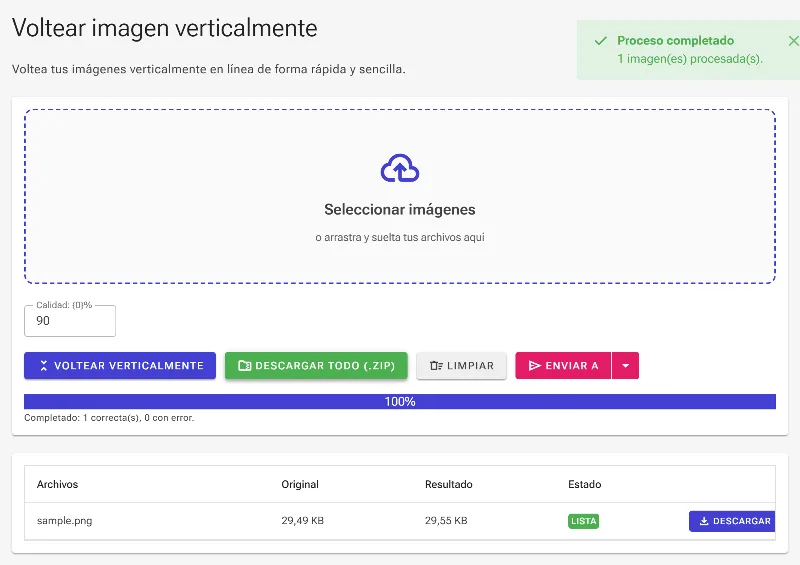The width and height of the screenshot is (800, 565).
Task: Click the trash list icon on Limpiar
Action: [x=436, y=365]
